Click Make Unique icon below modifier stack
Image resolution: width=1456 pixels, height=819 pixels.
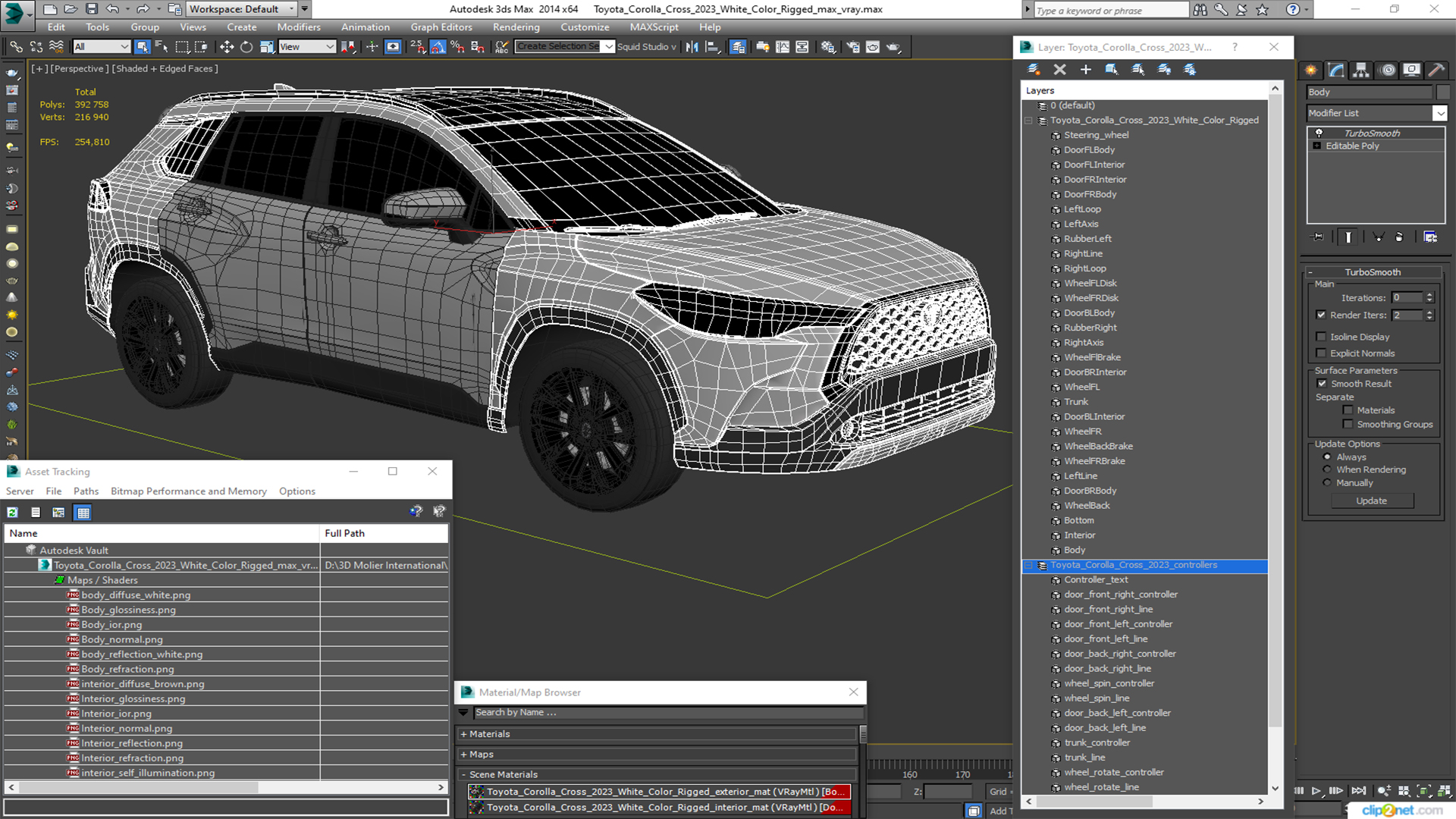1379,237
